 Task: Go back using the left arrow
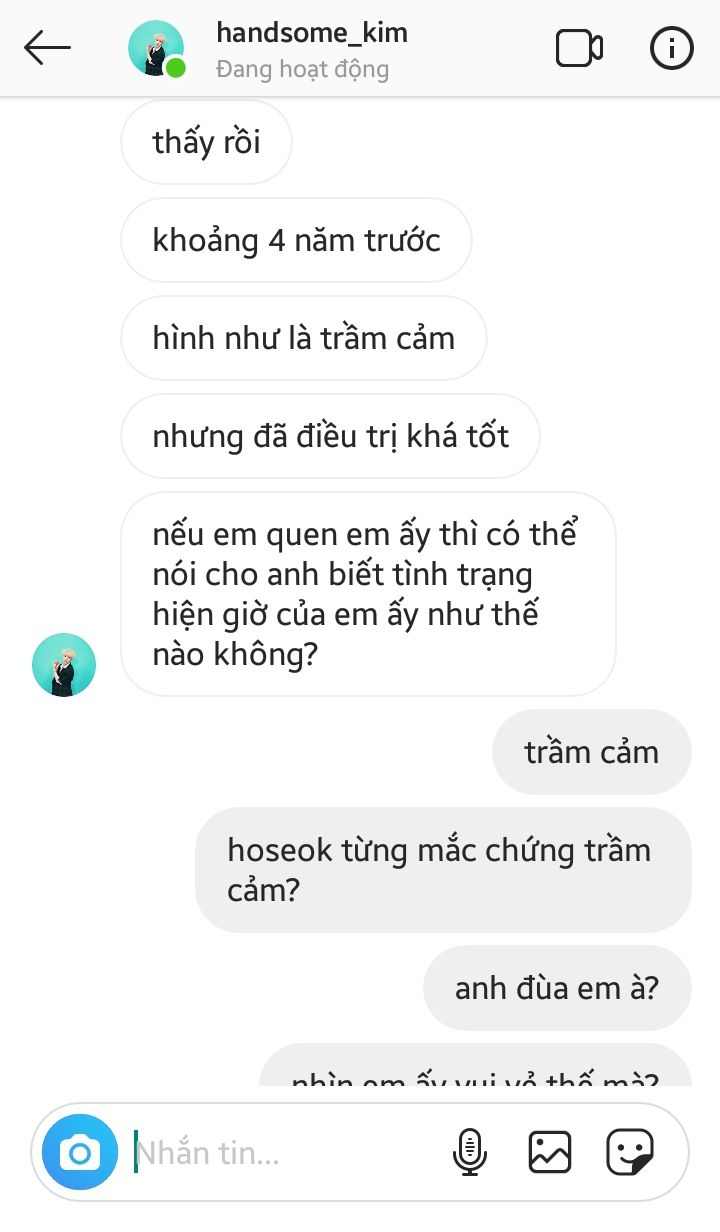(47, 48)
